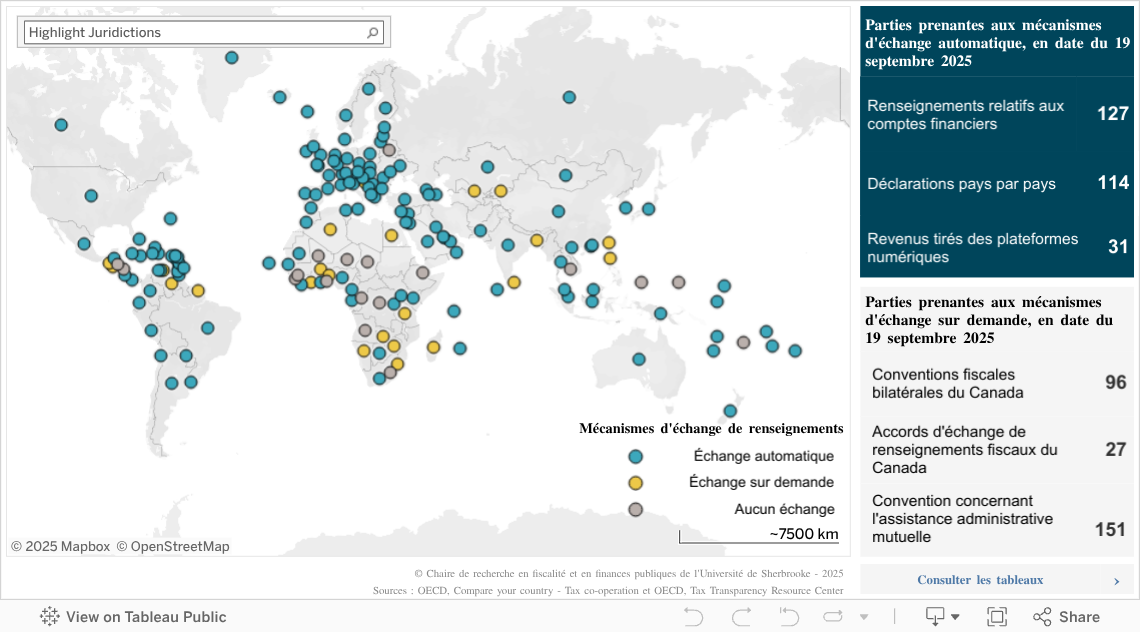Open the Consulter les tableaux link
Screen dimensions: 1140x632
[x=980, y=580]
